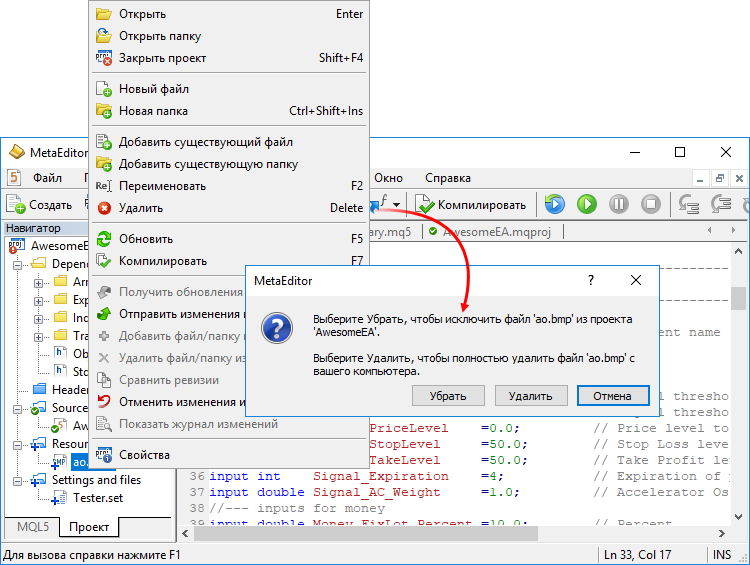
Task: Open the Окно menu
Action: pos(388,178)
